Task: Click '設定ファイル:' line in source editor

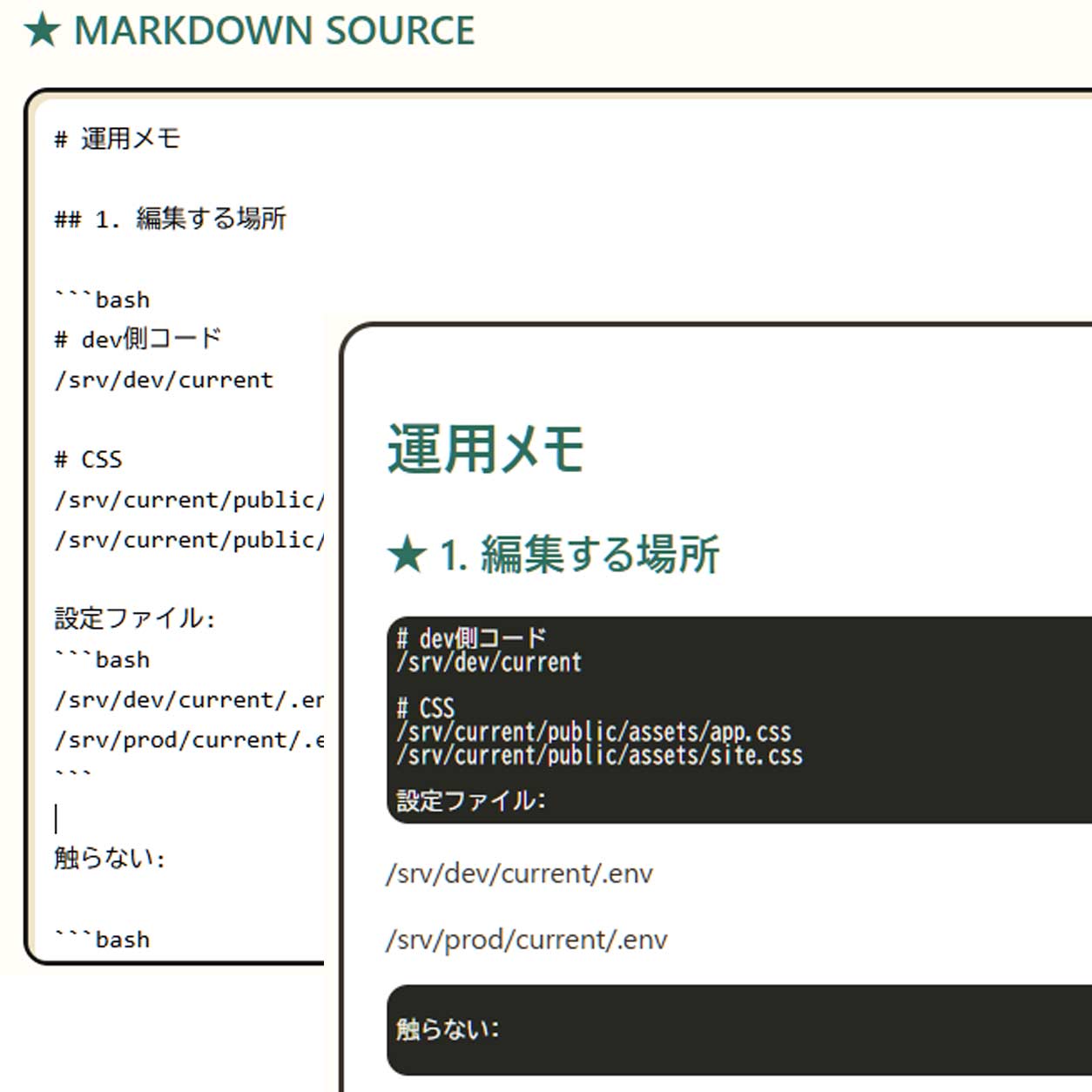Action: coord(135,619)
